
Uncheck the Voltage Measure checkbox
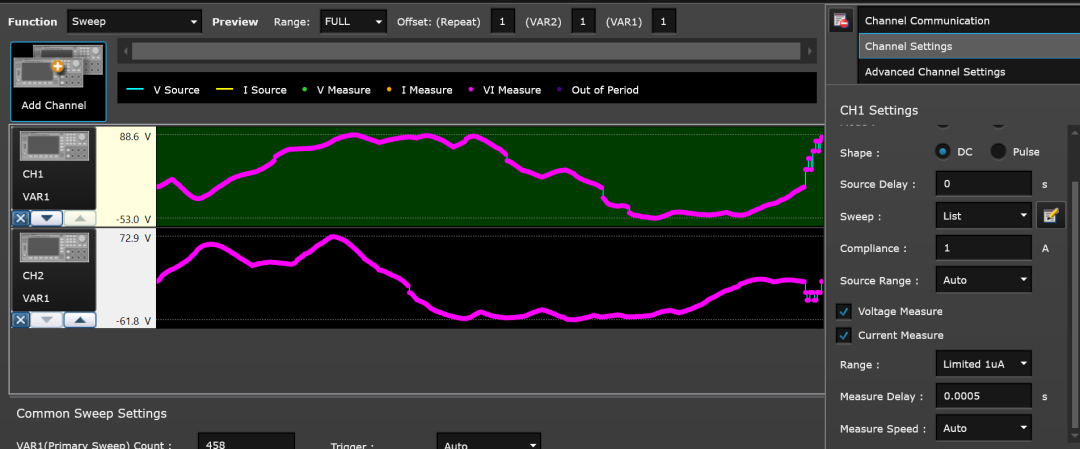click(844, 311)
